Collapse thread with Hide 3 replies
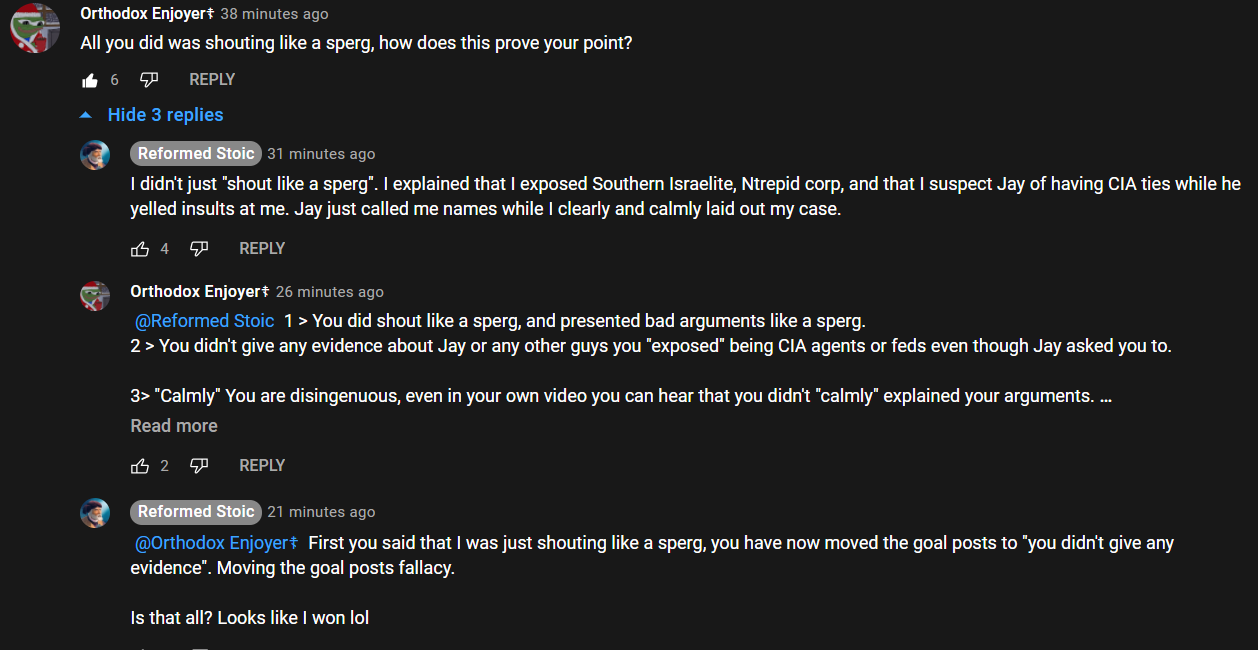Screen dimensions: 1258x650 (x=165, y=115)
